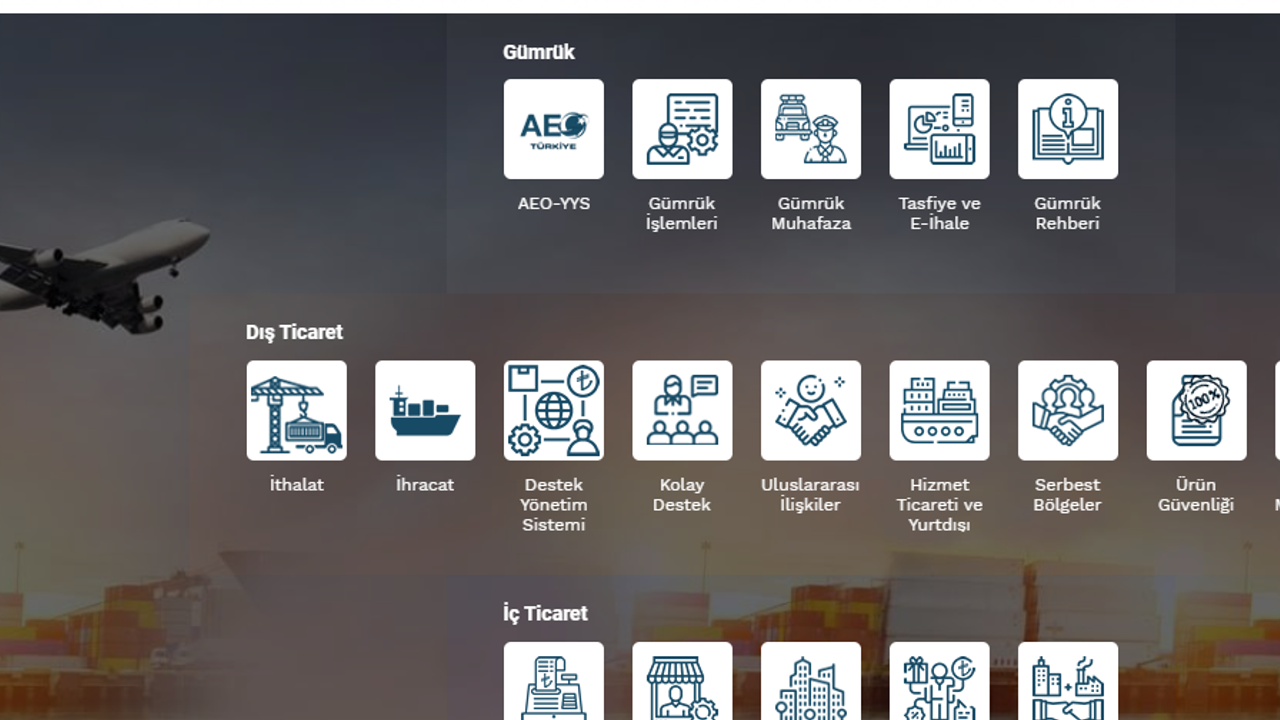Open the Kolay Destek icon
This screenshot has width=1280, height=720.
pos(682,410)
